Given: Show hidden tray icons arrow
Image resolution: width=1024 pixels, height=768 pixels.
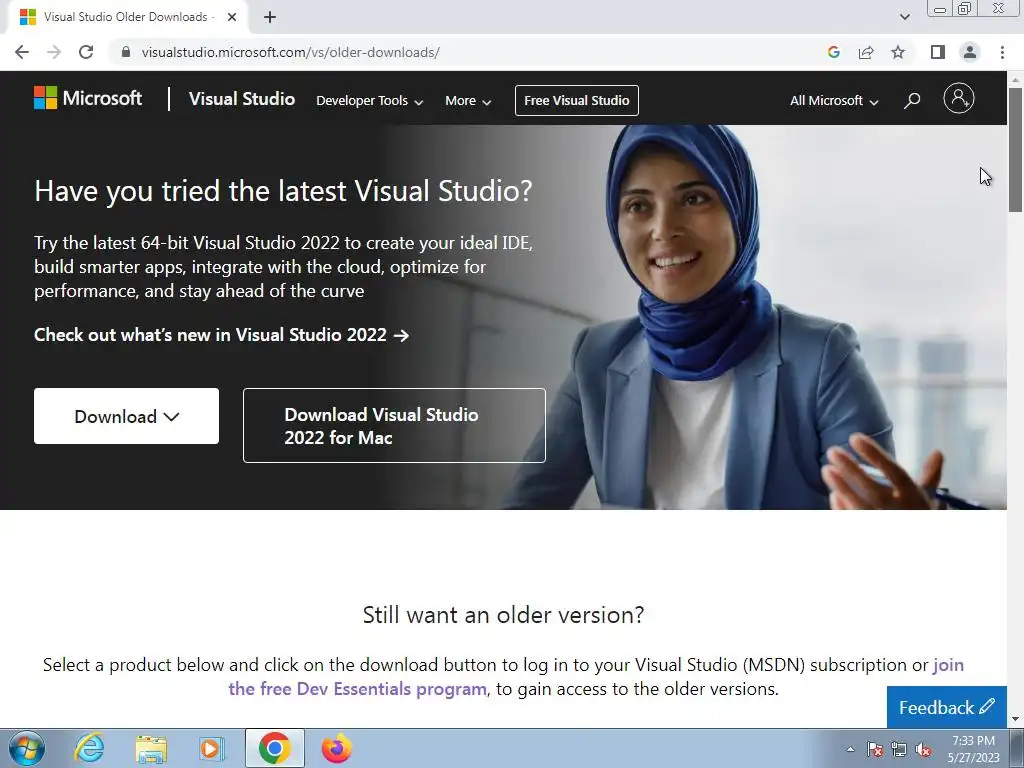Looking at the screenshot, I should (x=850, y=749).
